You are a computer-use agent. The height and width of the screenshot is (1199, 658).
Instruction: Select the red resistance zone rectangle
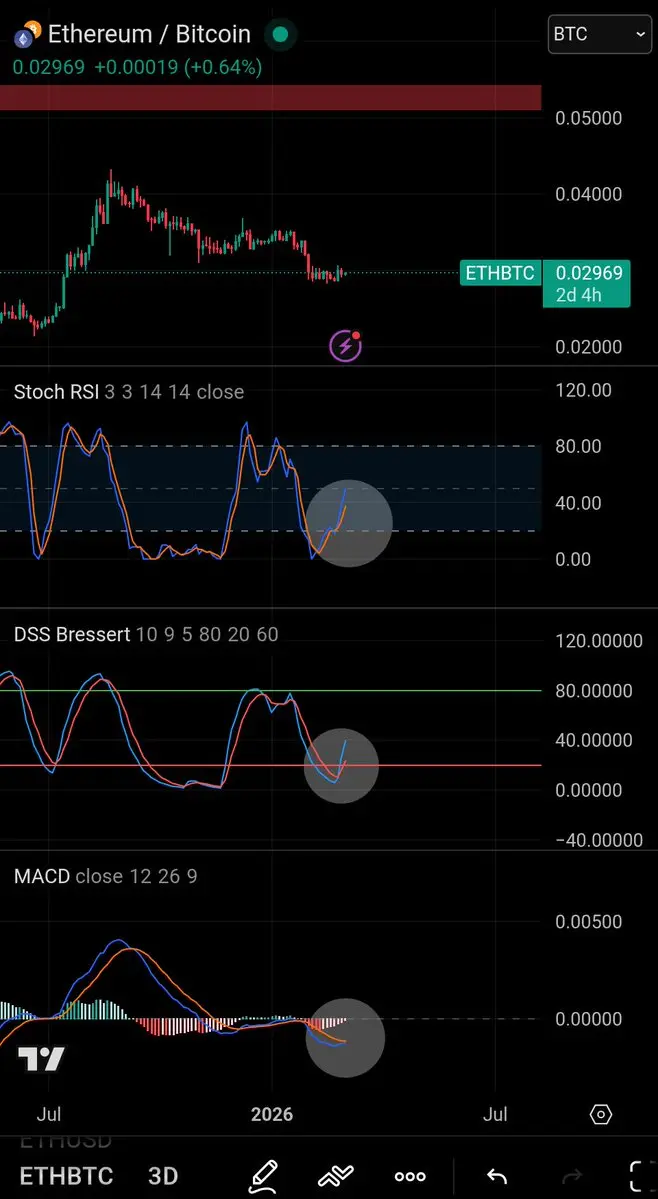click(x=271, y=97)
